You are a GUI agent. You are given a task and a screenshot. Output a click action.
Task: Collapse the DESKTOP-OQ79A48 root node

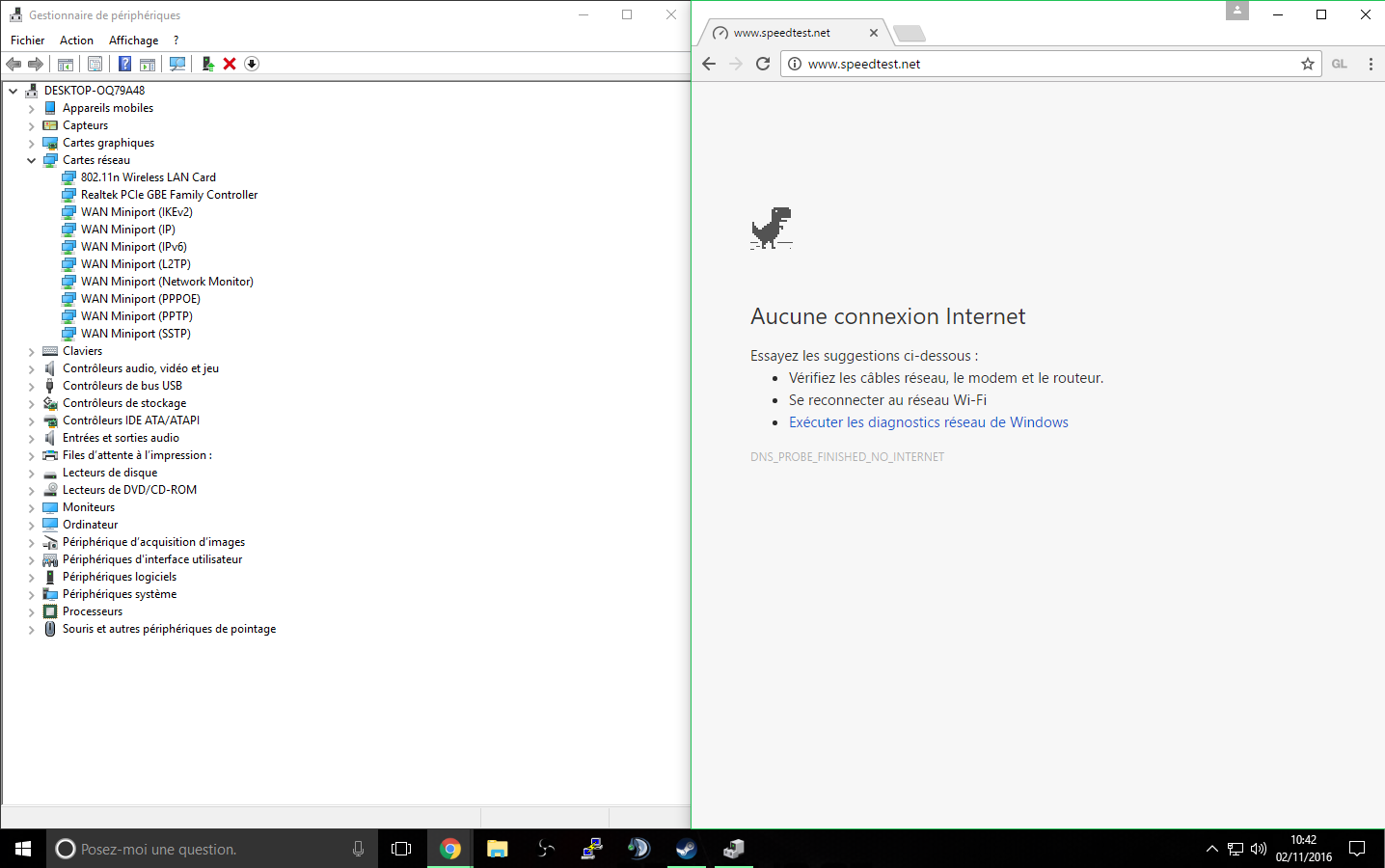(14, 91)
